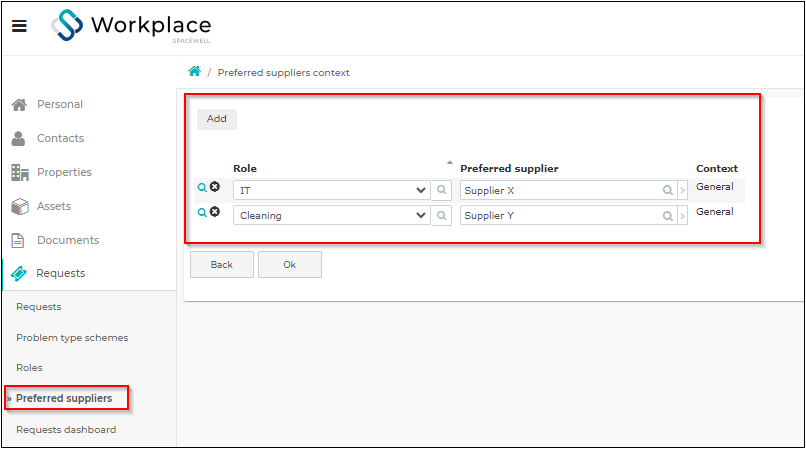Image resolution: width=806 pixels, height=449 pixels.
Task: Click General context in Cleaning row
Action: pos(715,211)
